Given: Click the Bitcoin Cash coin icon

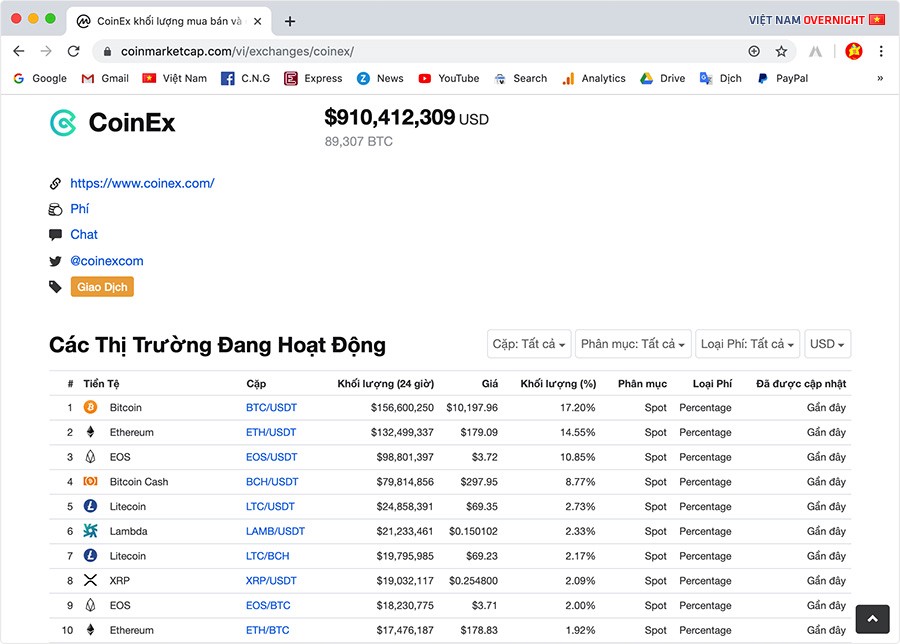Looking at the screenshot, I should 90,481.
